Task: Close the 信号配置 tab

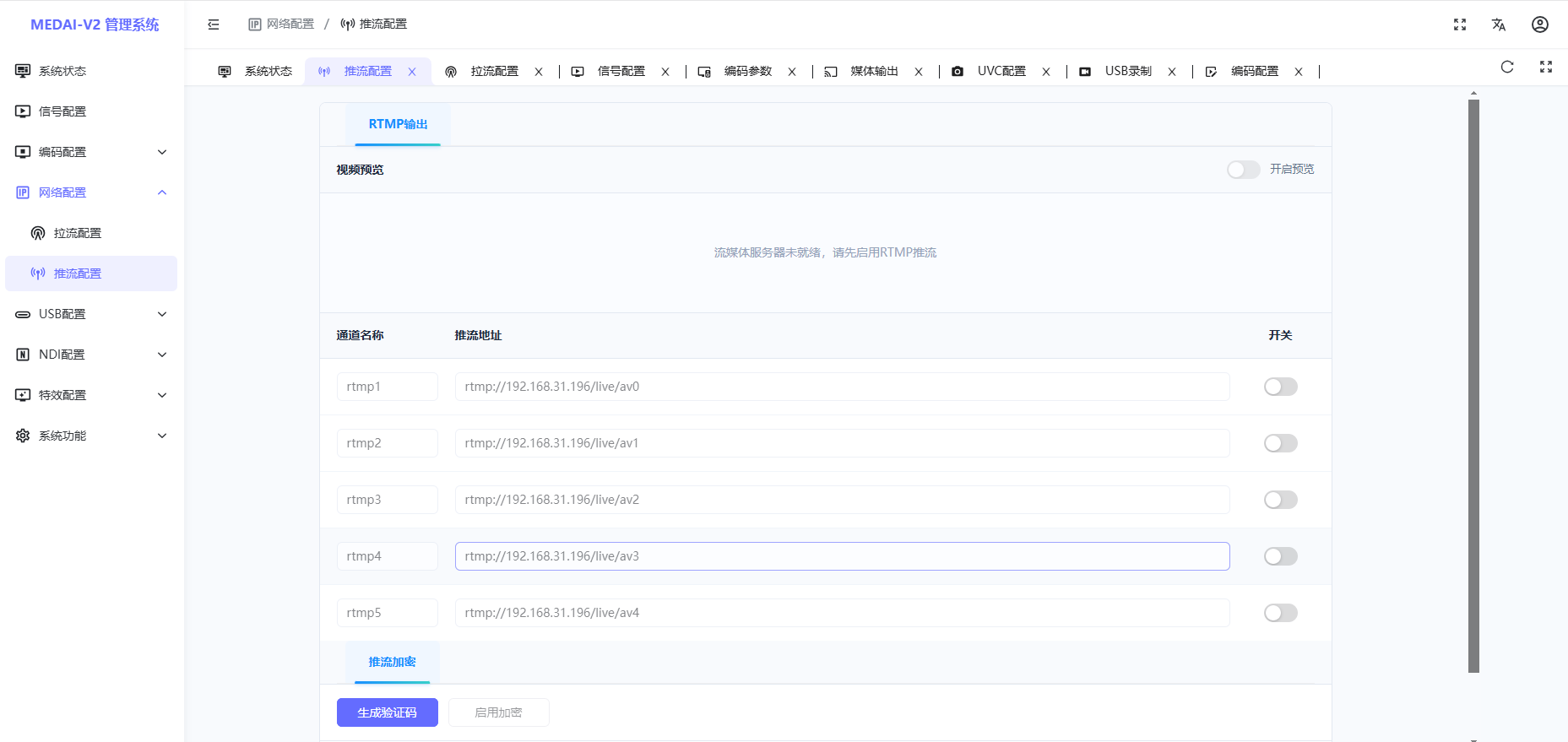Action: click(665, 72)
